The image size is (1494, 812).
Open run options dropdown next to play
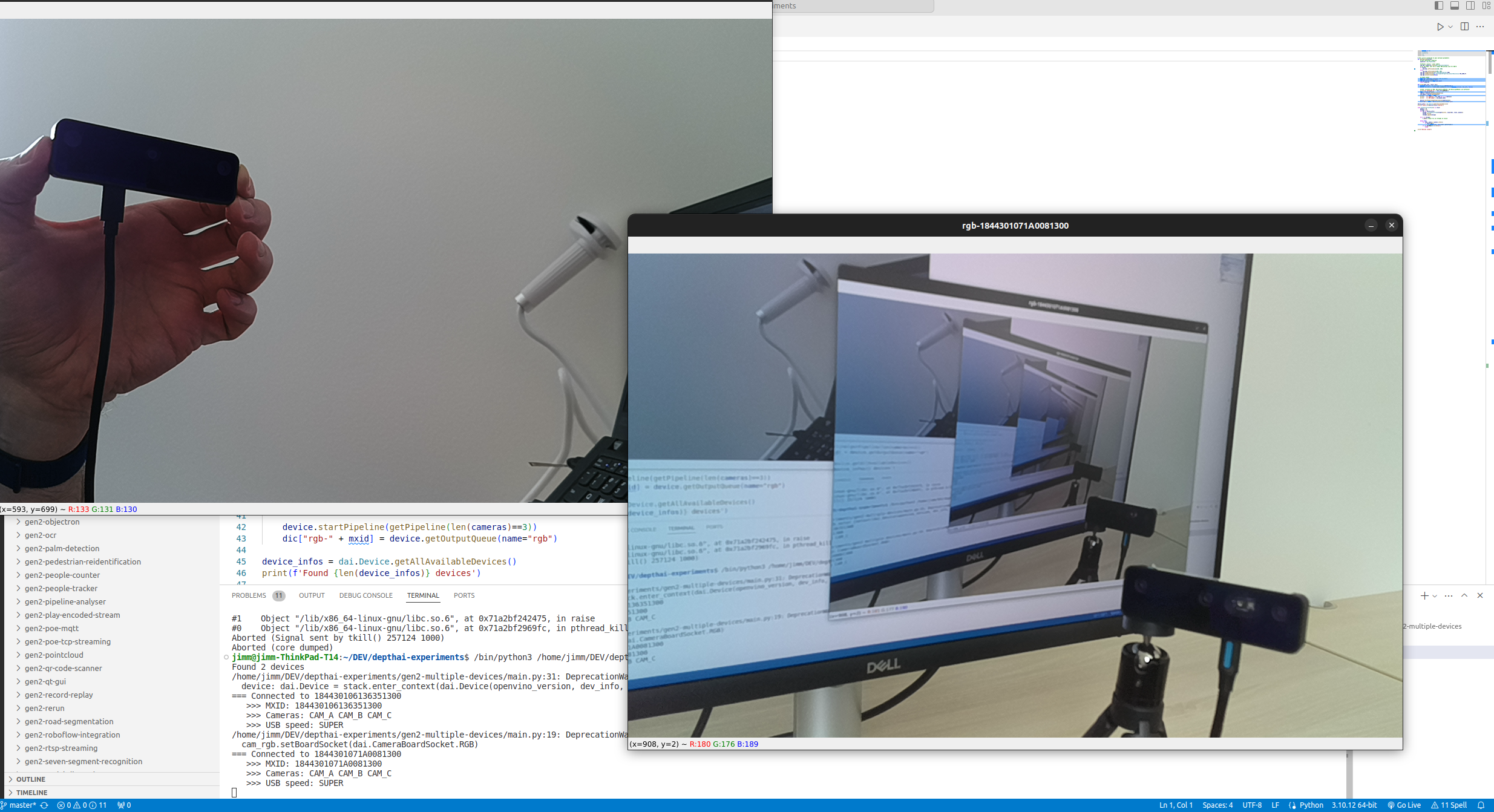(1450, 27)
